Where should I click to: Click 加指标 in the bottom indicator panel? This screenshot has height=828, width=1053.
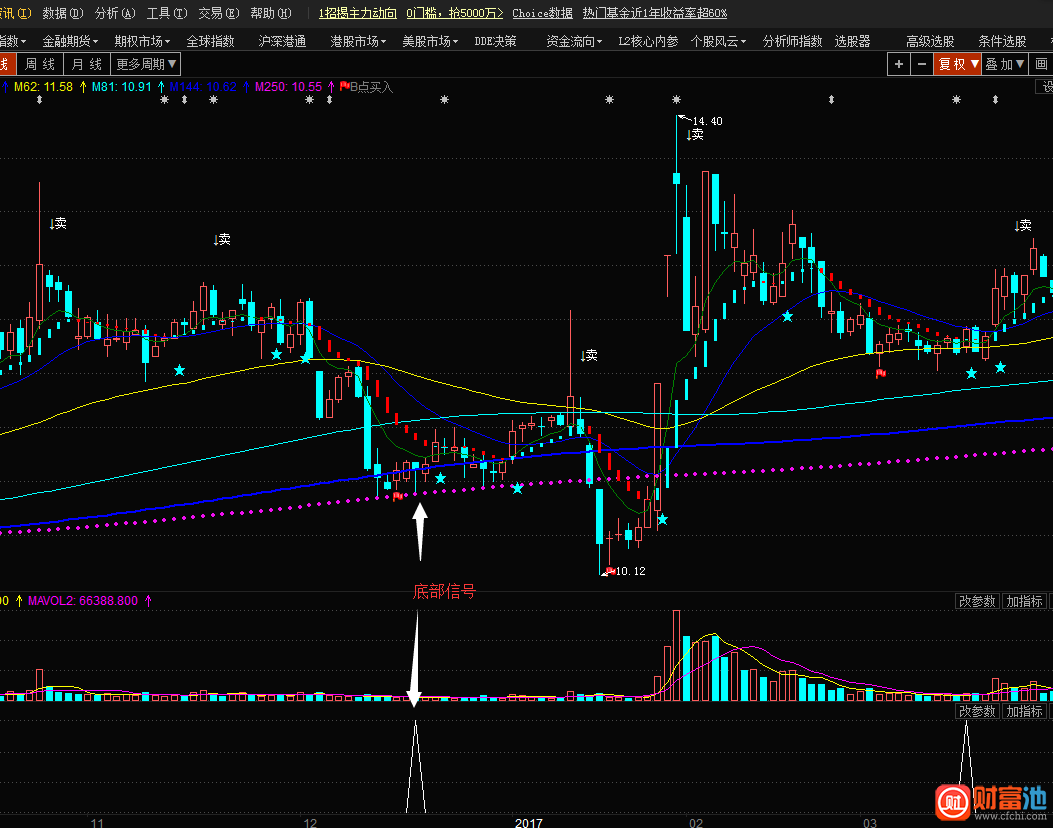[1024, 711]
